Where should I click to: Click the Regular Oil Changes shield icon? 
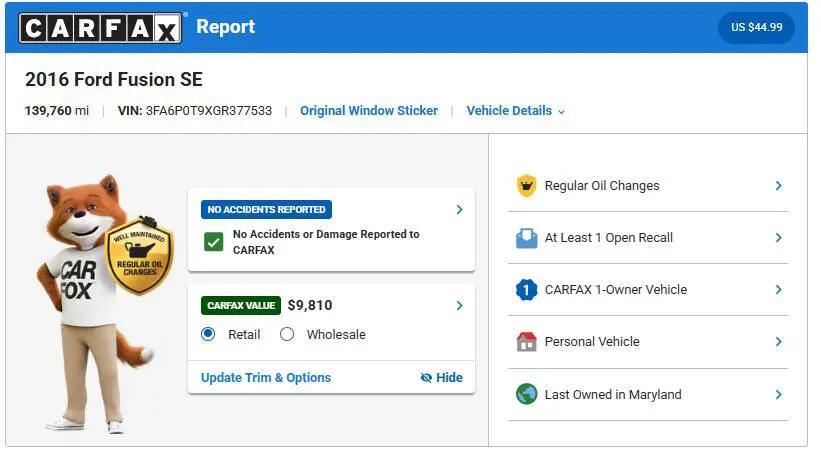point(526,185)
